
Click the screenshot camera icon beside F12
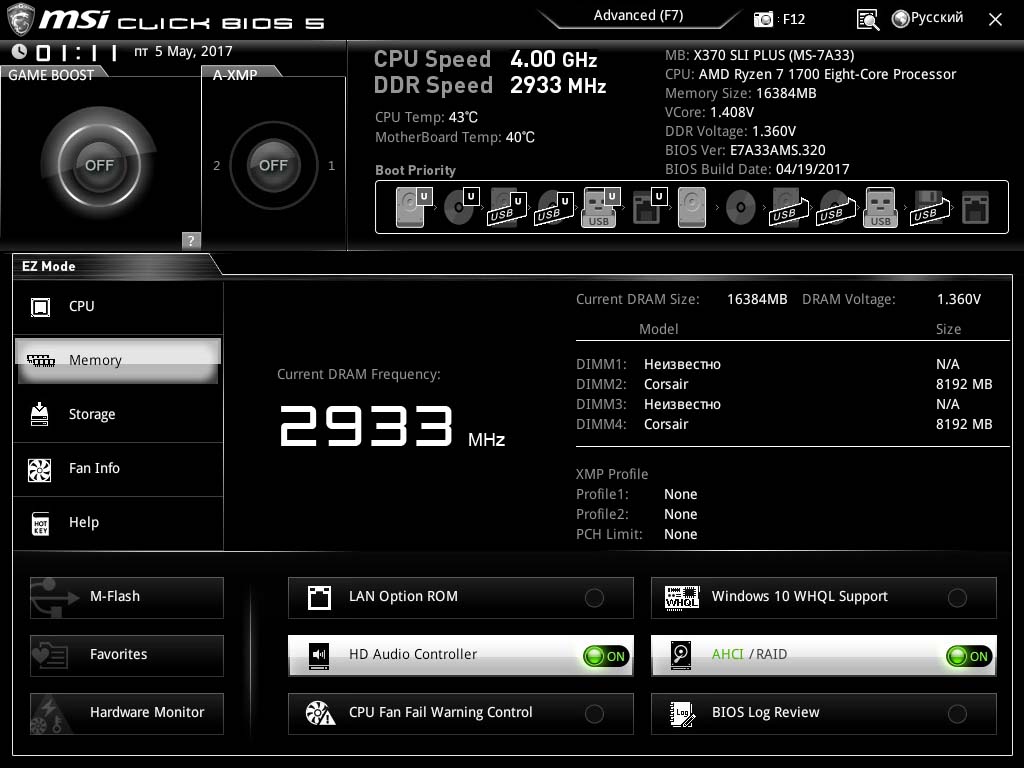click(x=763, y=19)
